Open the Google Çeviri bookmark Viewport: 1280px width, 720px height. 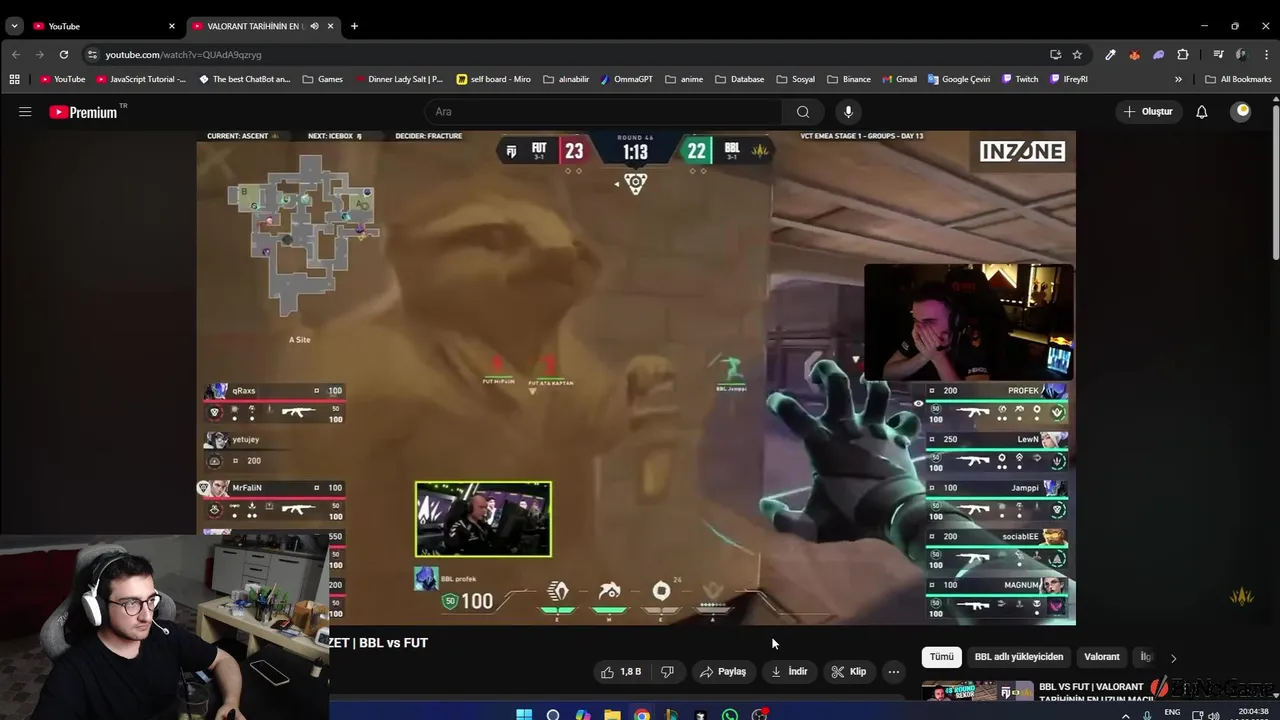pyautogui.click(x=958, y=79)
